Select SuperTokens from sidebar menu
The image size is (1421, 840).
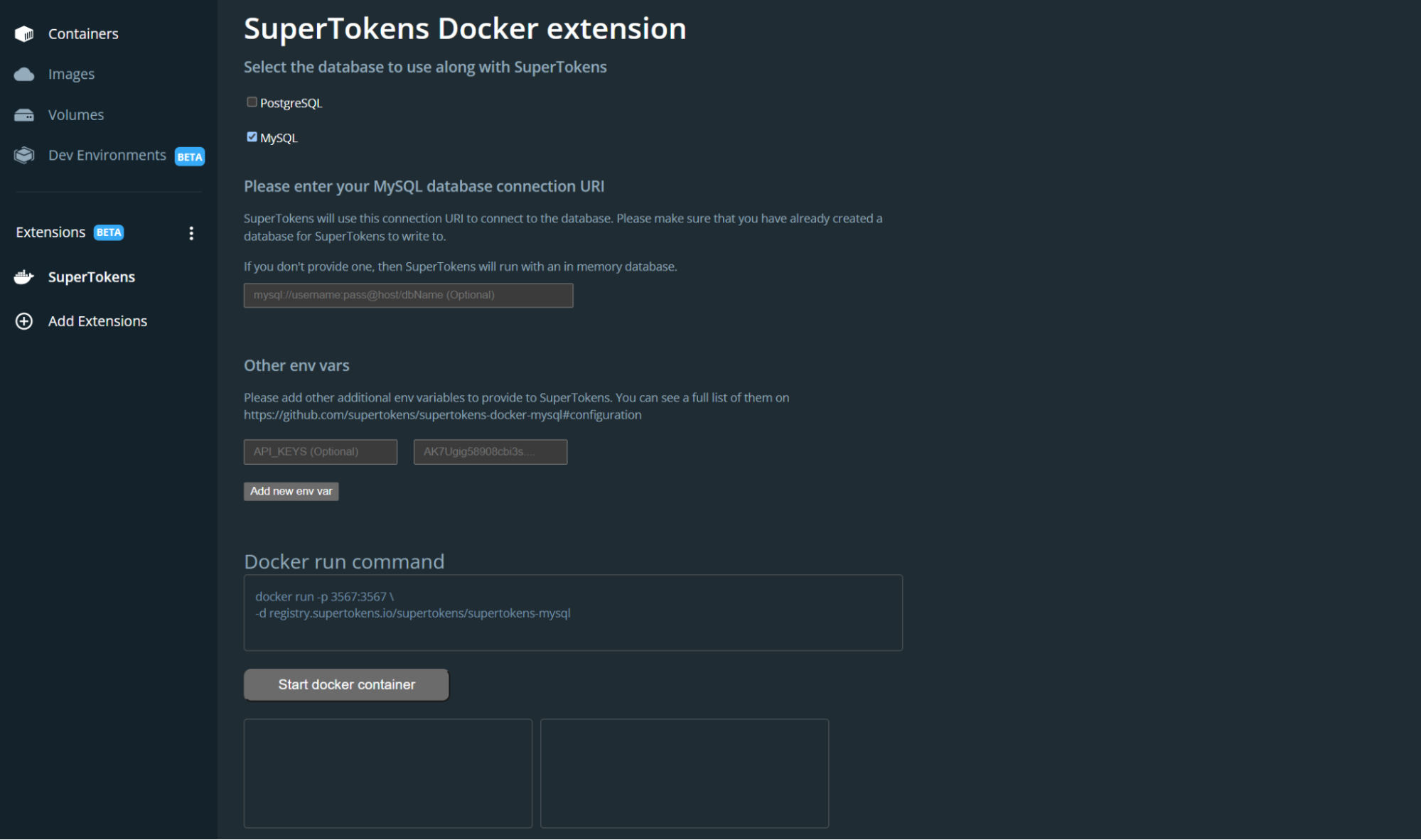click(92, 276)
